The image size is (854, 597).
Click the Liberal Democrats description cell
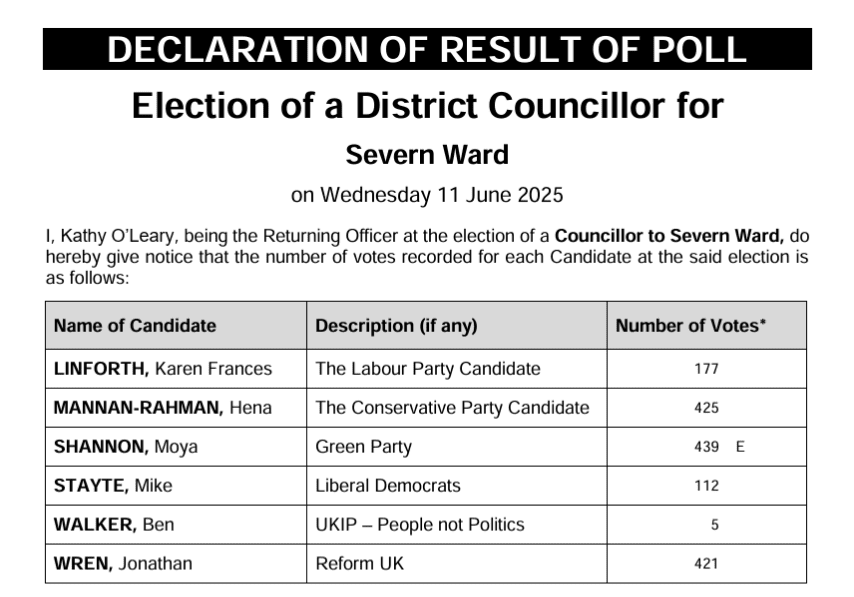click(x=388, y=486)
